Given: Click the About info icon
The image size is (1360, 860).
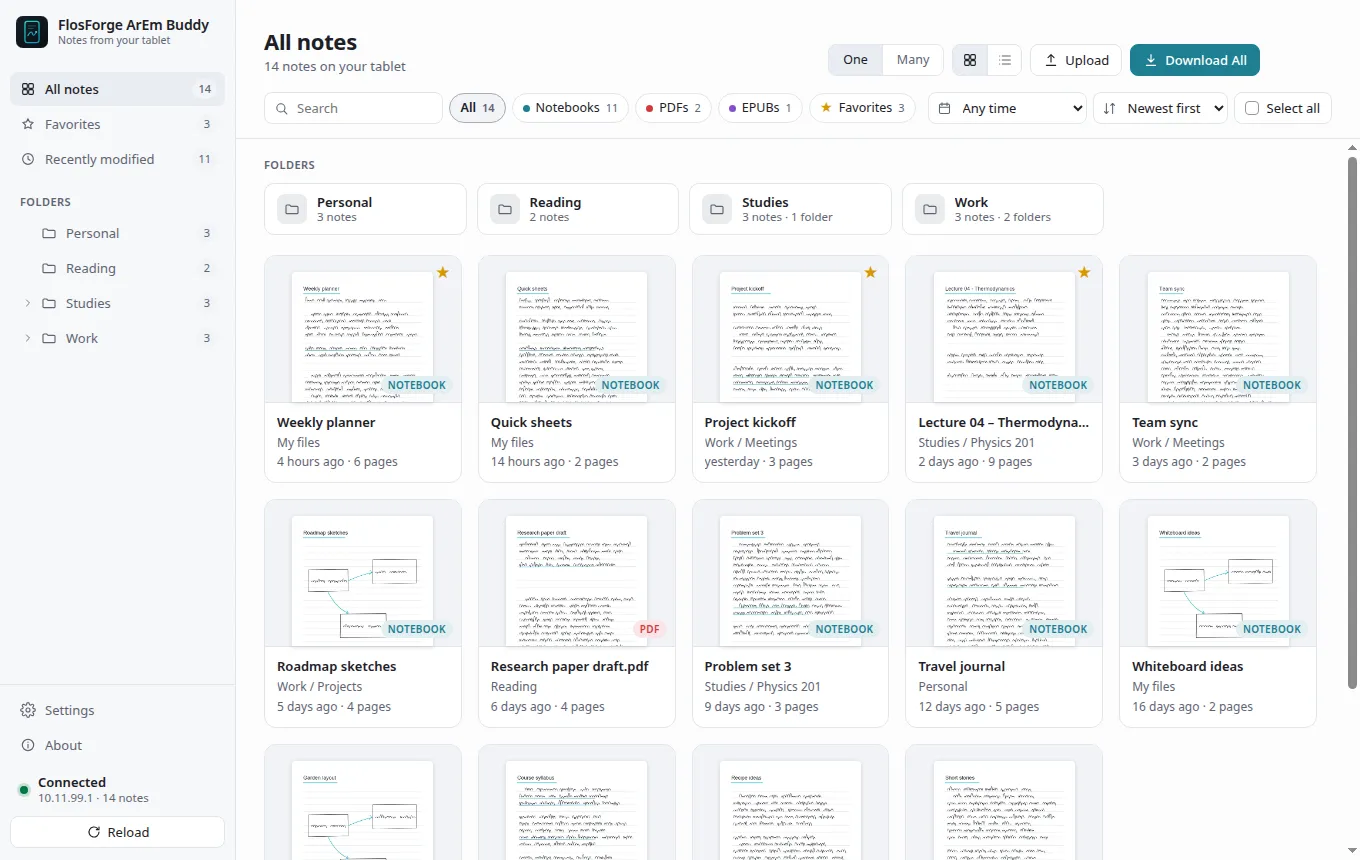Looking at the screenshot, I should coord(28,745).
